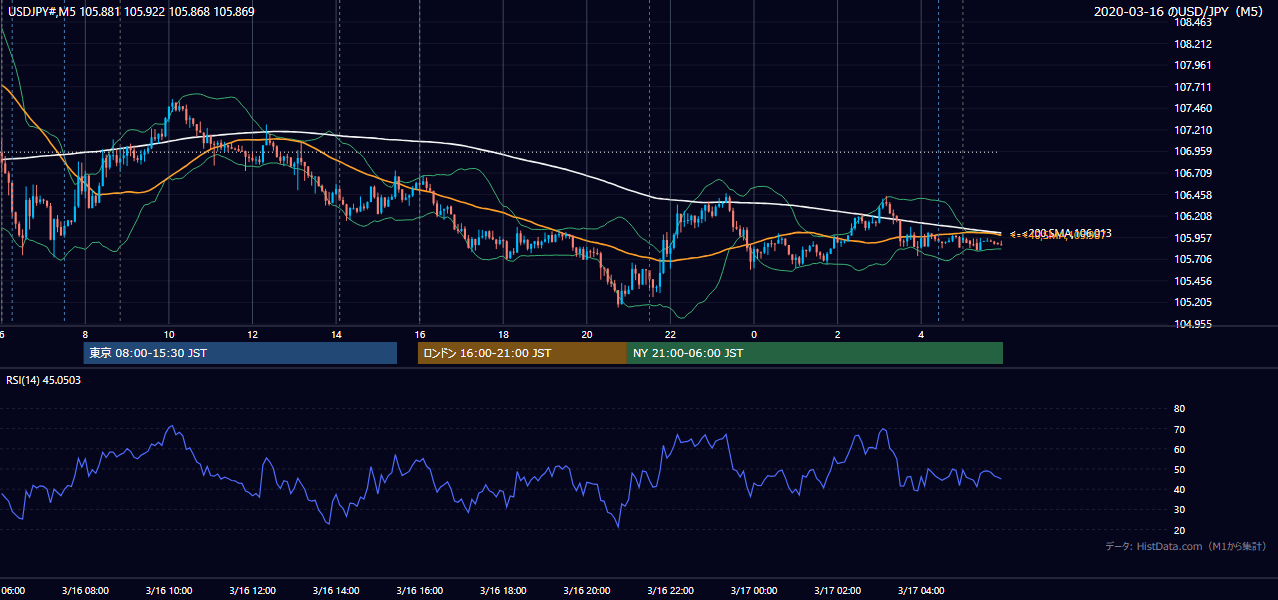The image size is (1278, 600).
Task: Select the 105.706 price axis label
Action: 1194,259
